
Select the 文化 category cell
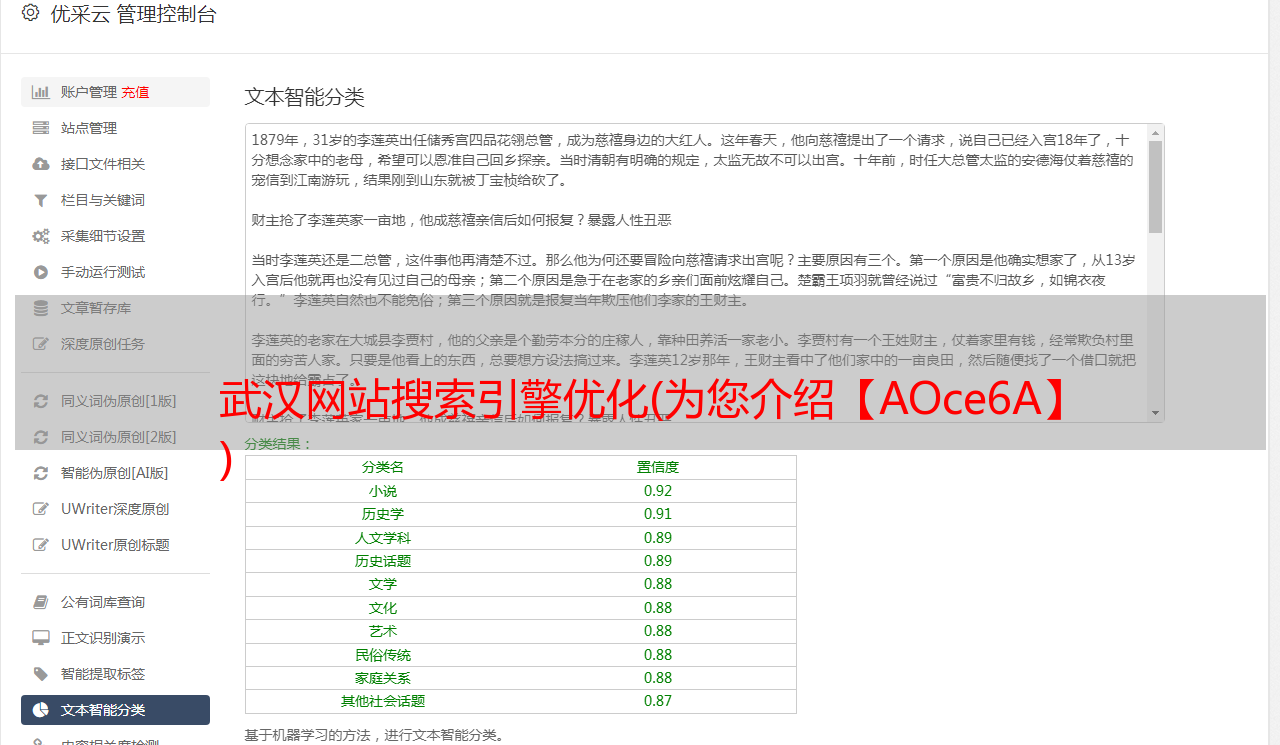point(383,608)
